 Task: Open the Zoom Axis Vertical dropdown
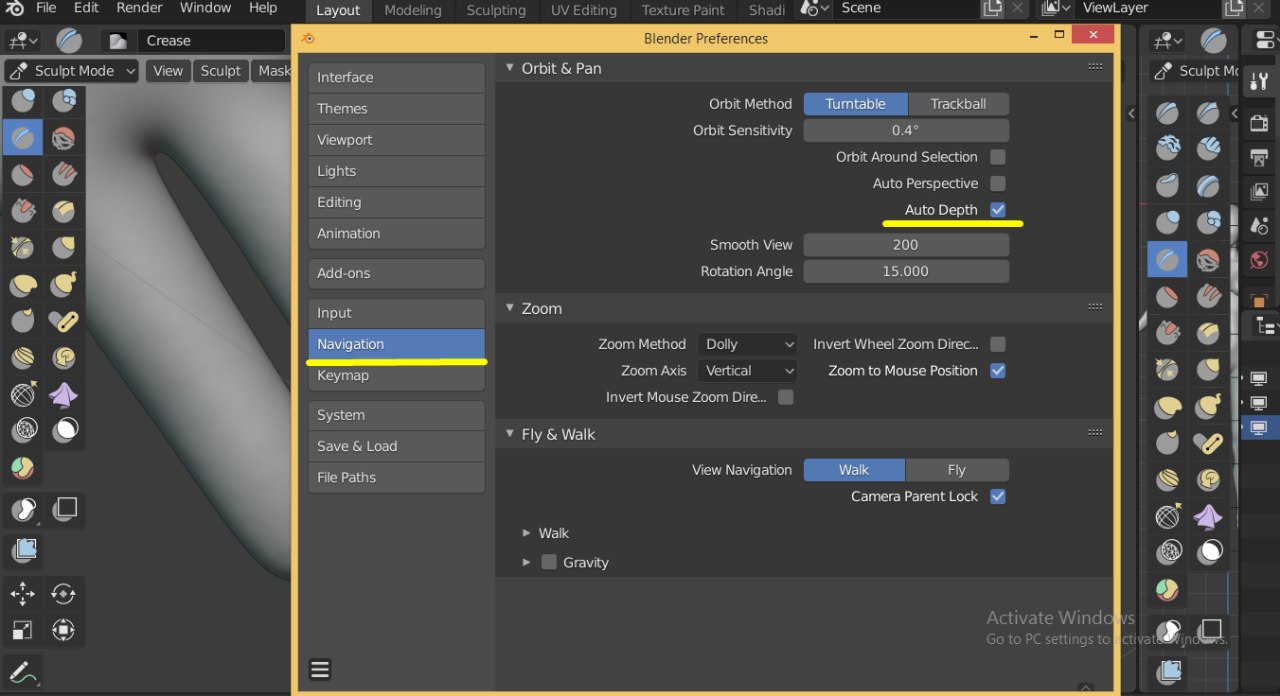747,371
